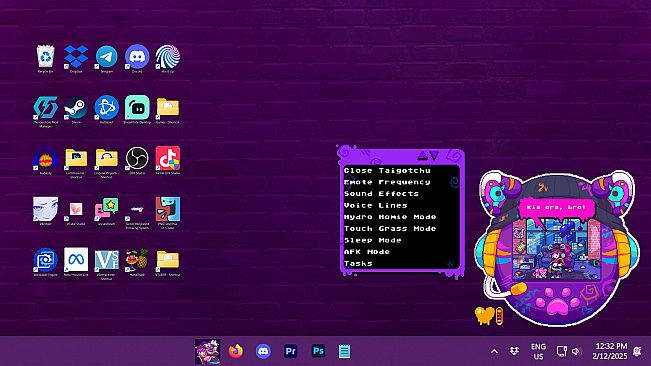Expand the Sound Effects setting

coord(381,194)
